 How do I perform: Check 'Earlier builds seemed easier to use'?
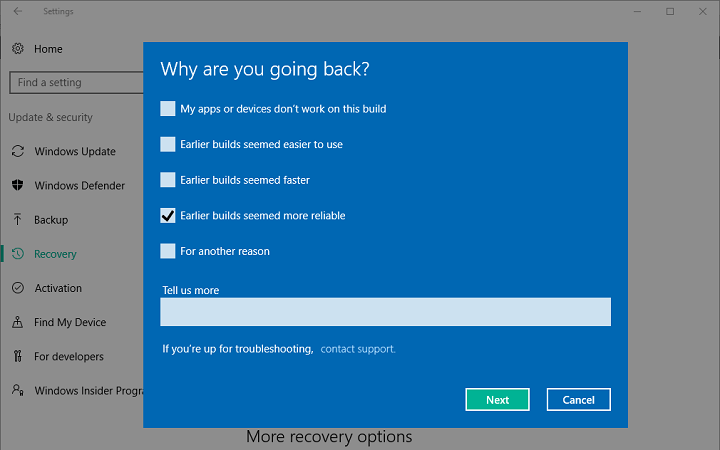(168, 144)
